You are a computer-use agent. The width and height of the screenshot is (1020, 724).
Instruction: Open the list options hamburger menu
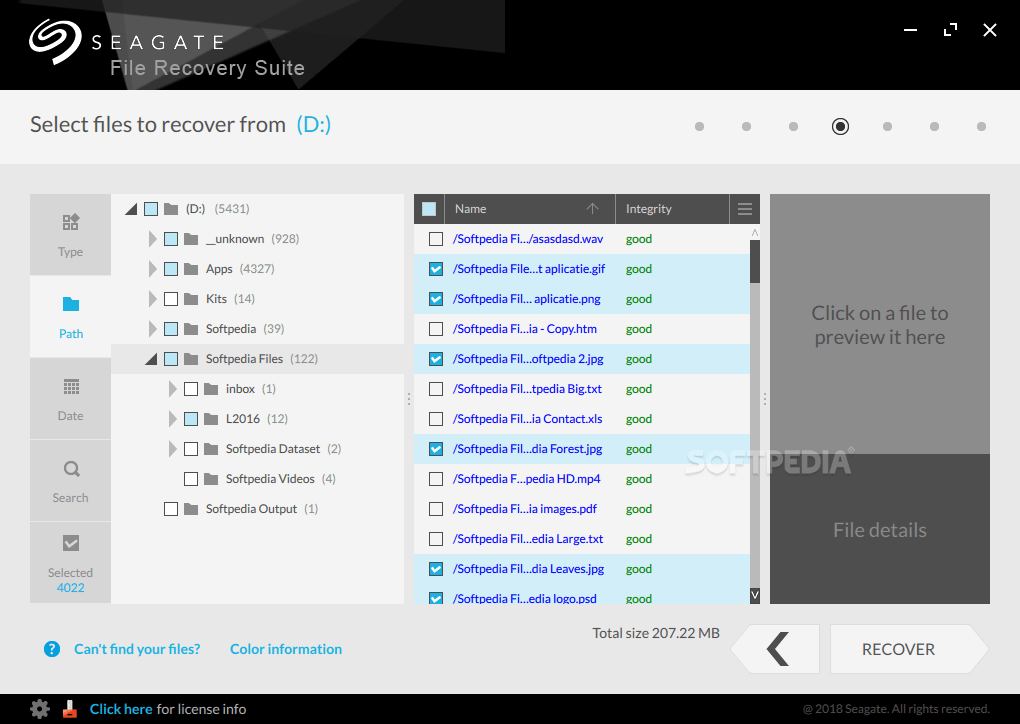click(745, 208)
